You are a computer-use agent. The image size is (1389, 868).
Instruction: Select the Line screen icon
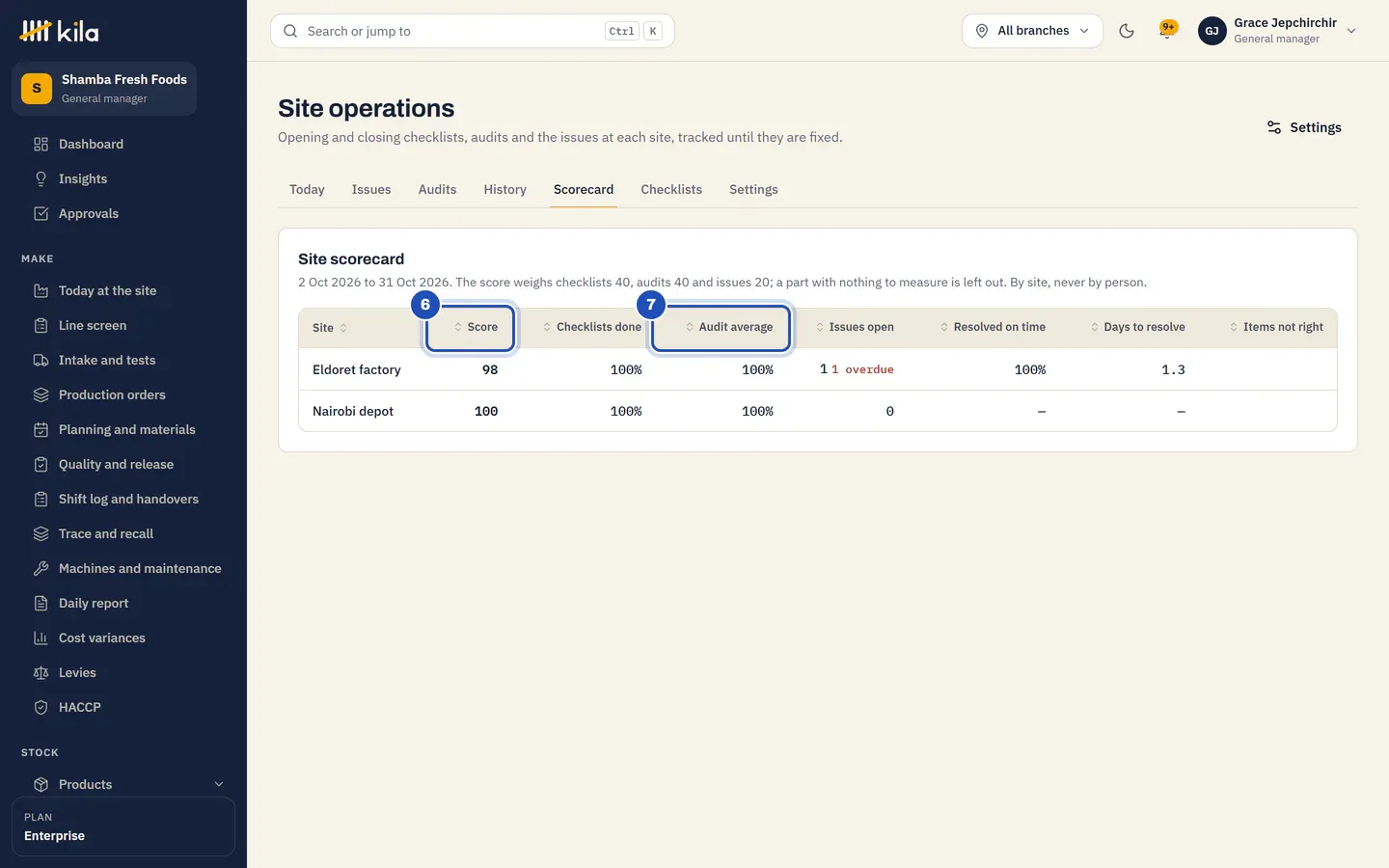pyautogui.click(x=41, y=326)
